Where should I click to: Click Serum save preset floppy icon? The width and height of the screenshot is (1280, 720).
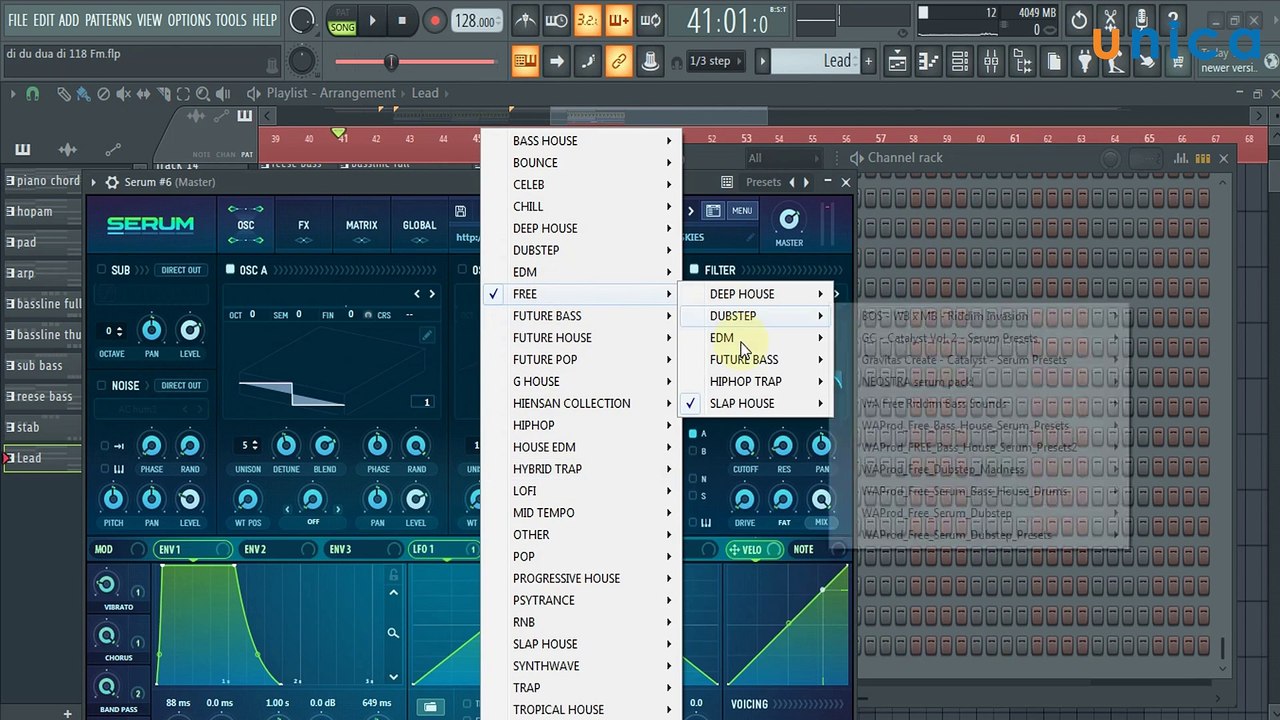pos(460,212)
